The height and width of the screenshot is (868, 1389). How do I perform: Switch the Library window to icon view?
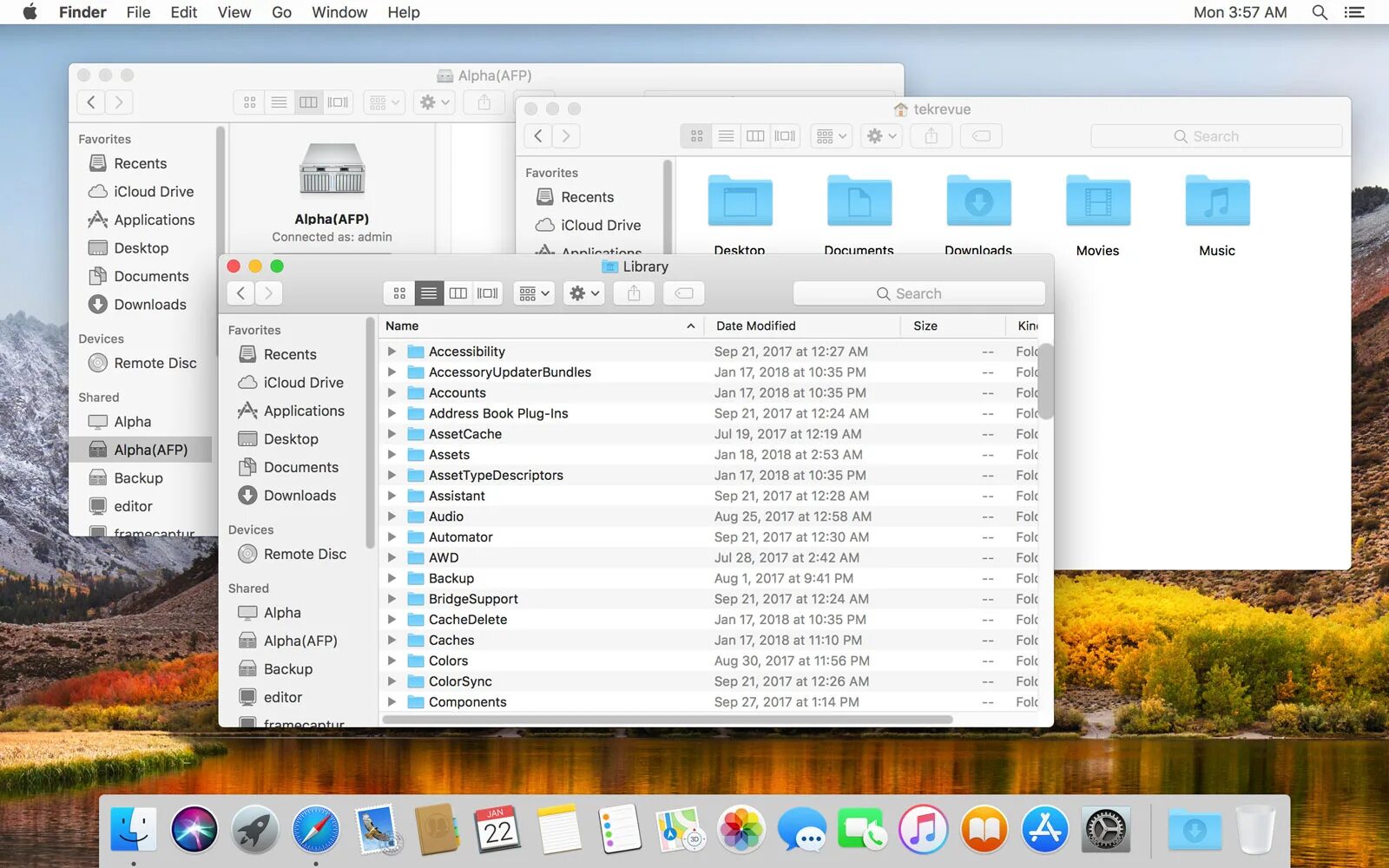(399, 293)
